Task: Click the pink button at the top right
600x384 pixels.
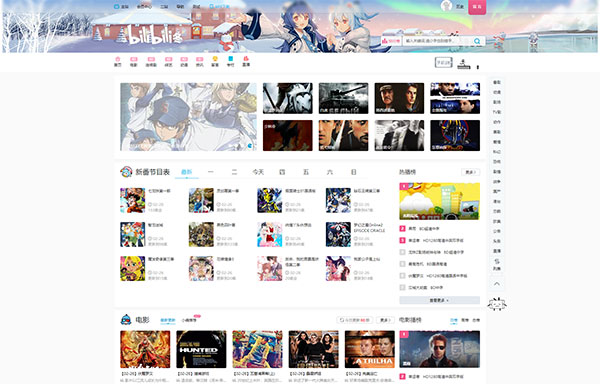Action: 477,7
